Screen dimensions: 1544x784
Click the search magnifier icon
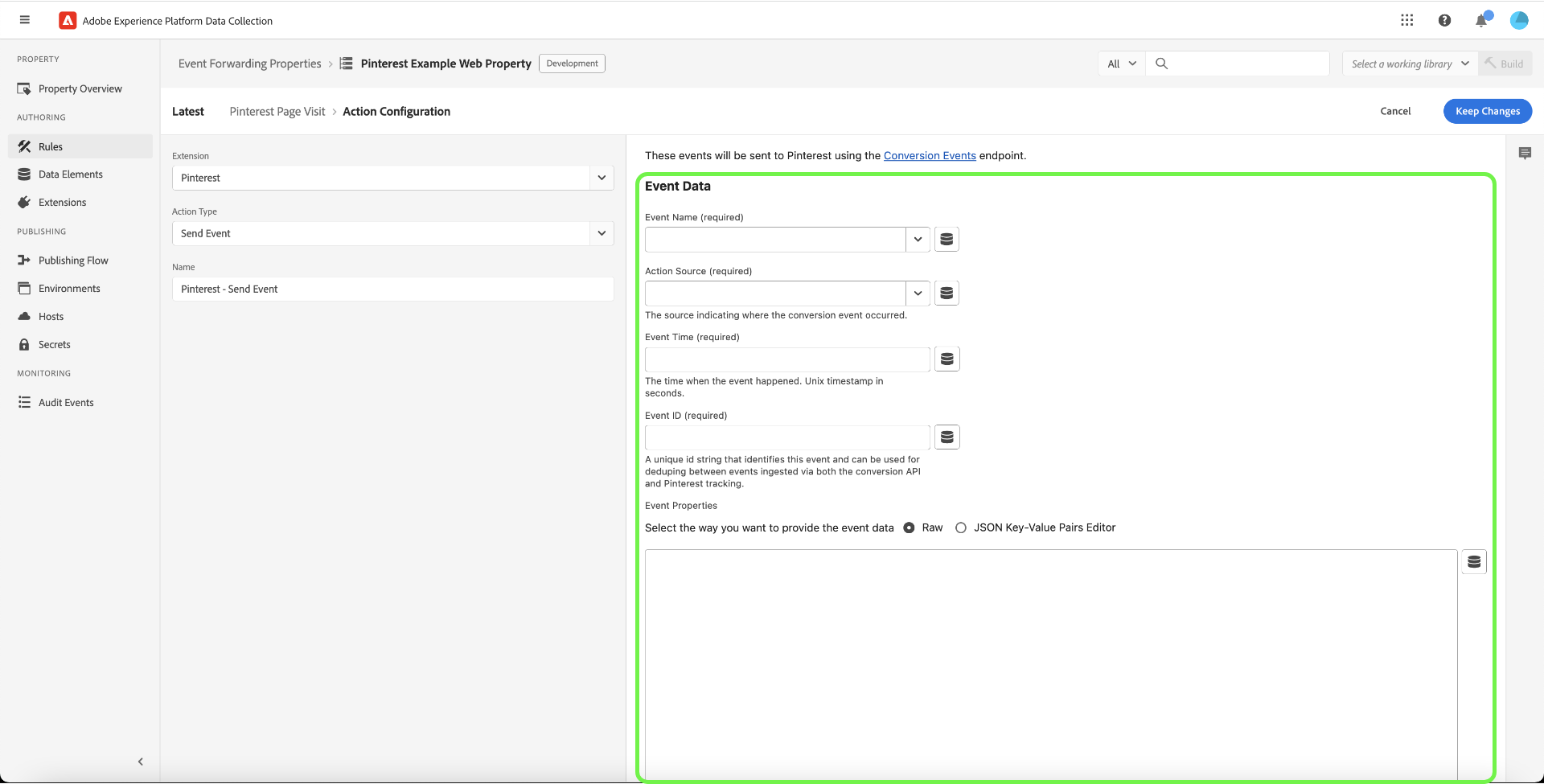tap(1161, 64)
